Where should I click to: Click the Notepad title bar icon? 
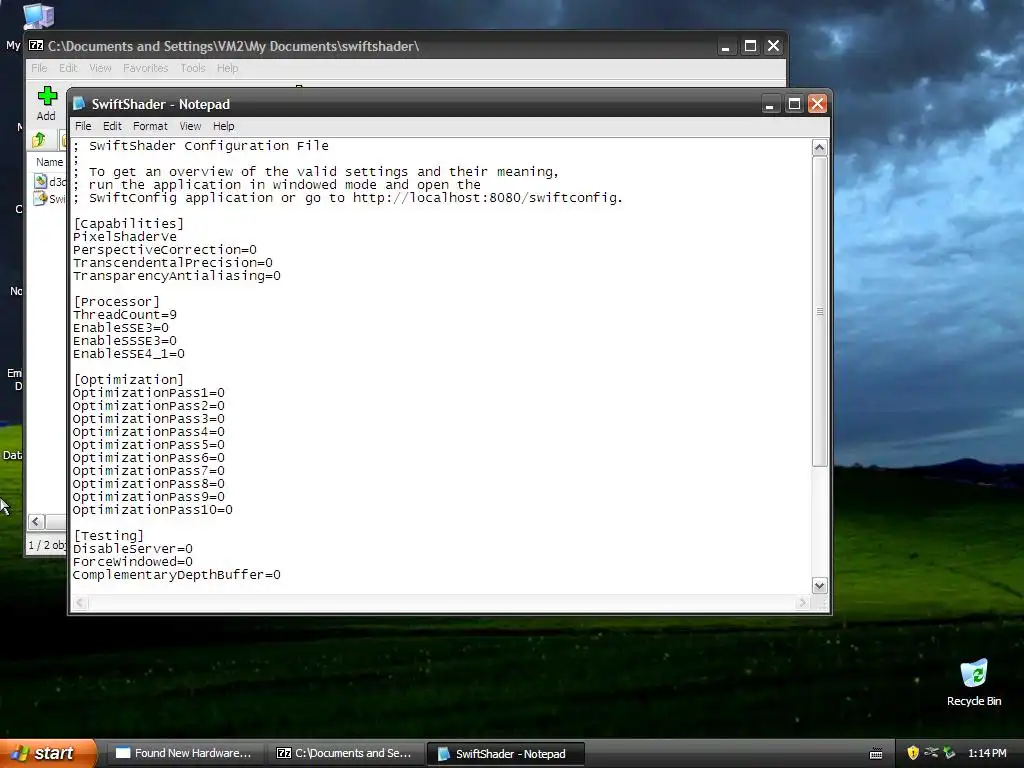pos(80,104)
